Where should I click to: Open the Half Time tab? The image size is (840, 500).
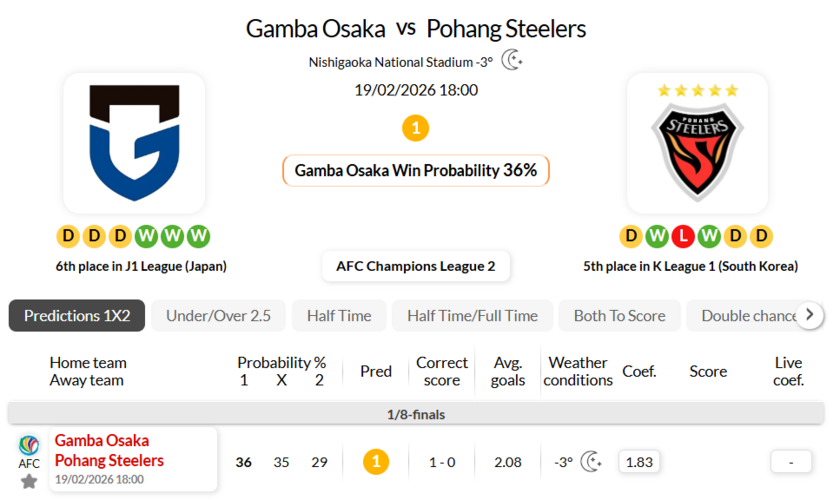coord(339,315)
